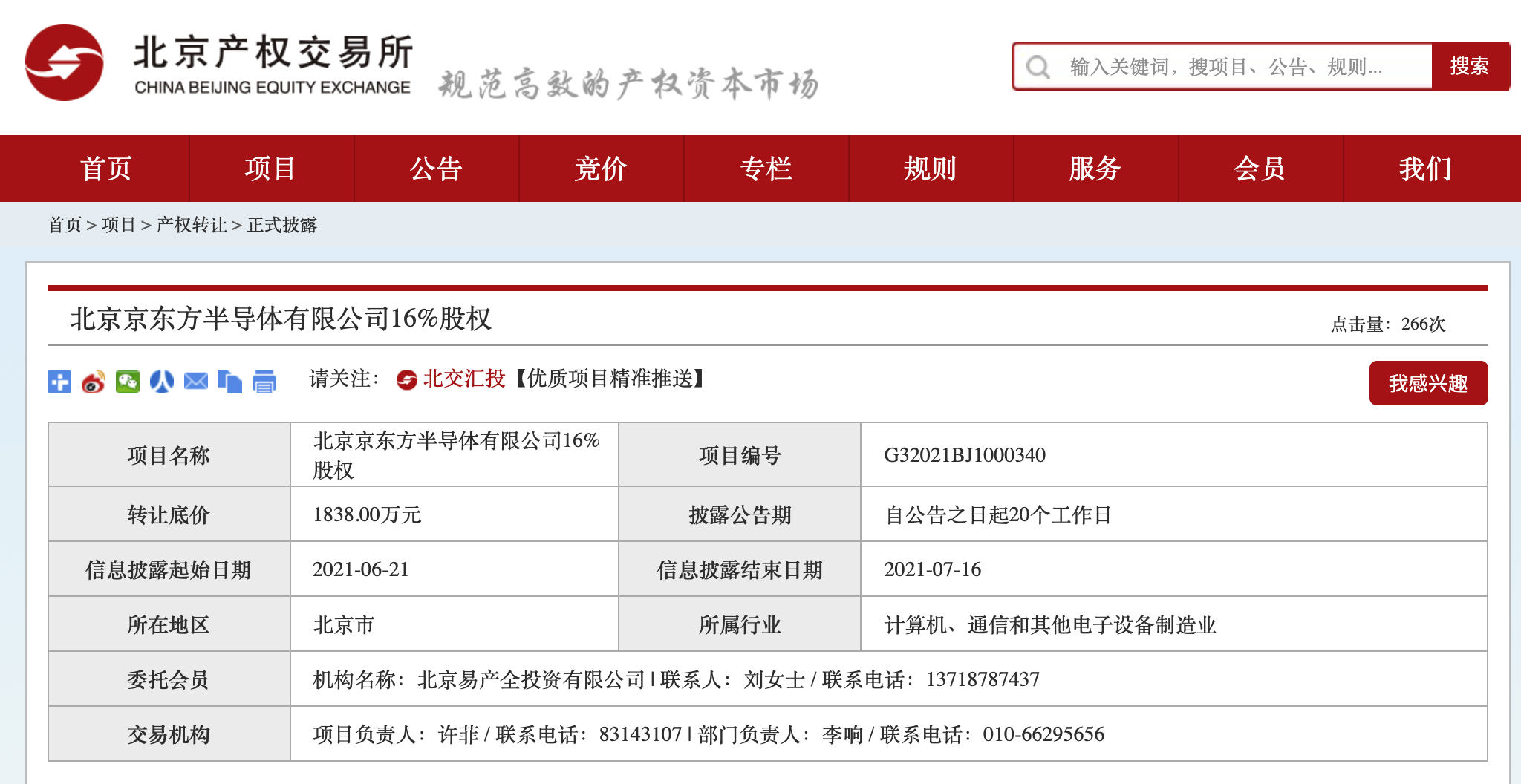Viewport: 1521px width, 784px height.
Task: Send this listing by email icon
Action: [x=196, y=382]
